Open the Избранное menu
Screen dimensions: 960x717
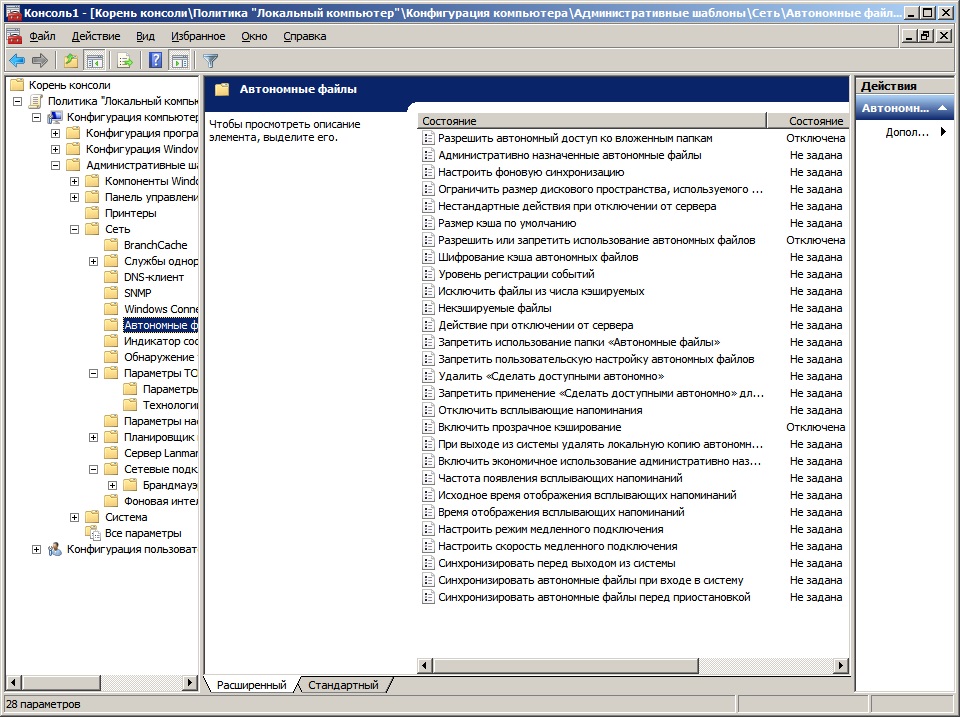click(198, 36)
